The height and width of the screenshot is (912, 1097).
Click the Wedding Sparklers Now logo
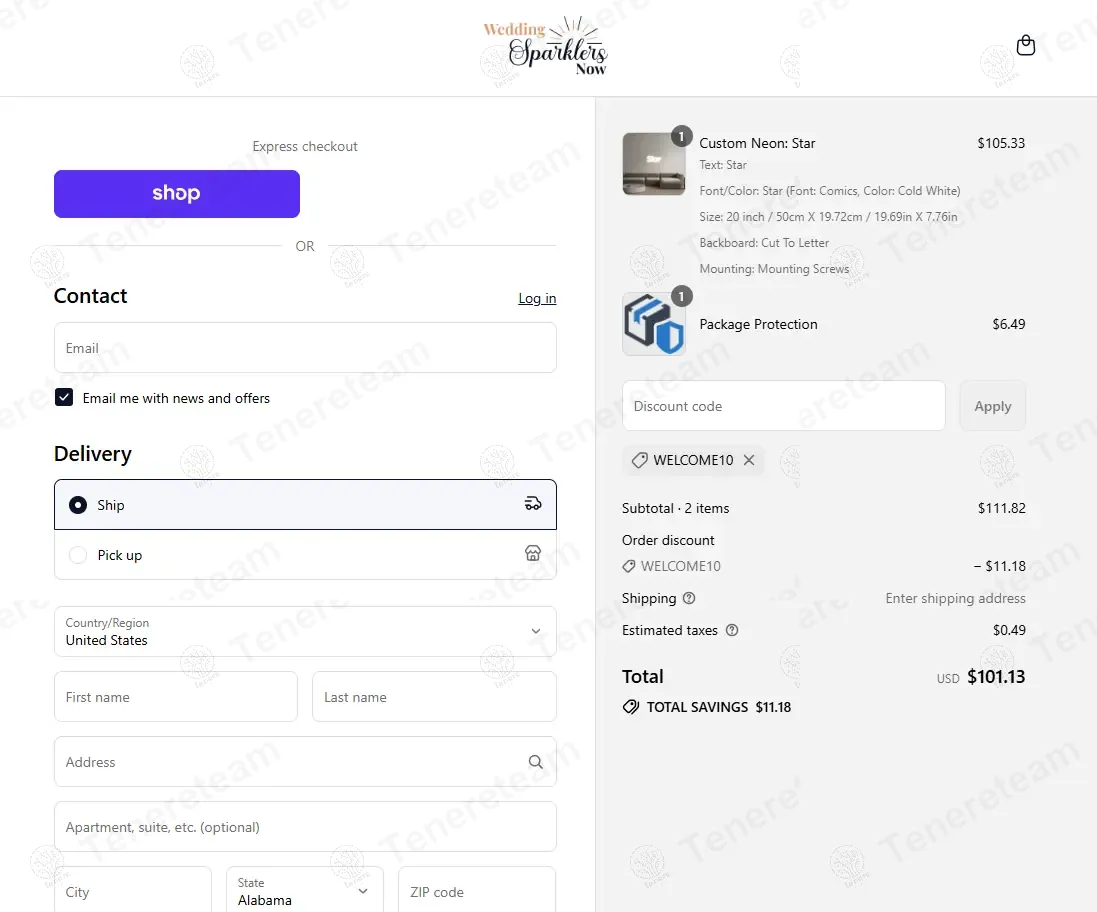pyautogui.click(x=546, y=46)
